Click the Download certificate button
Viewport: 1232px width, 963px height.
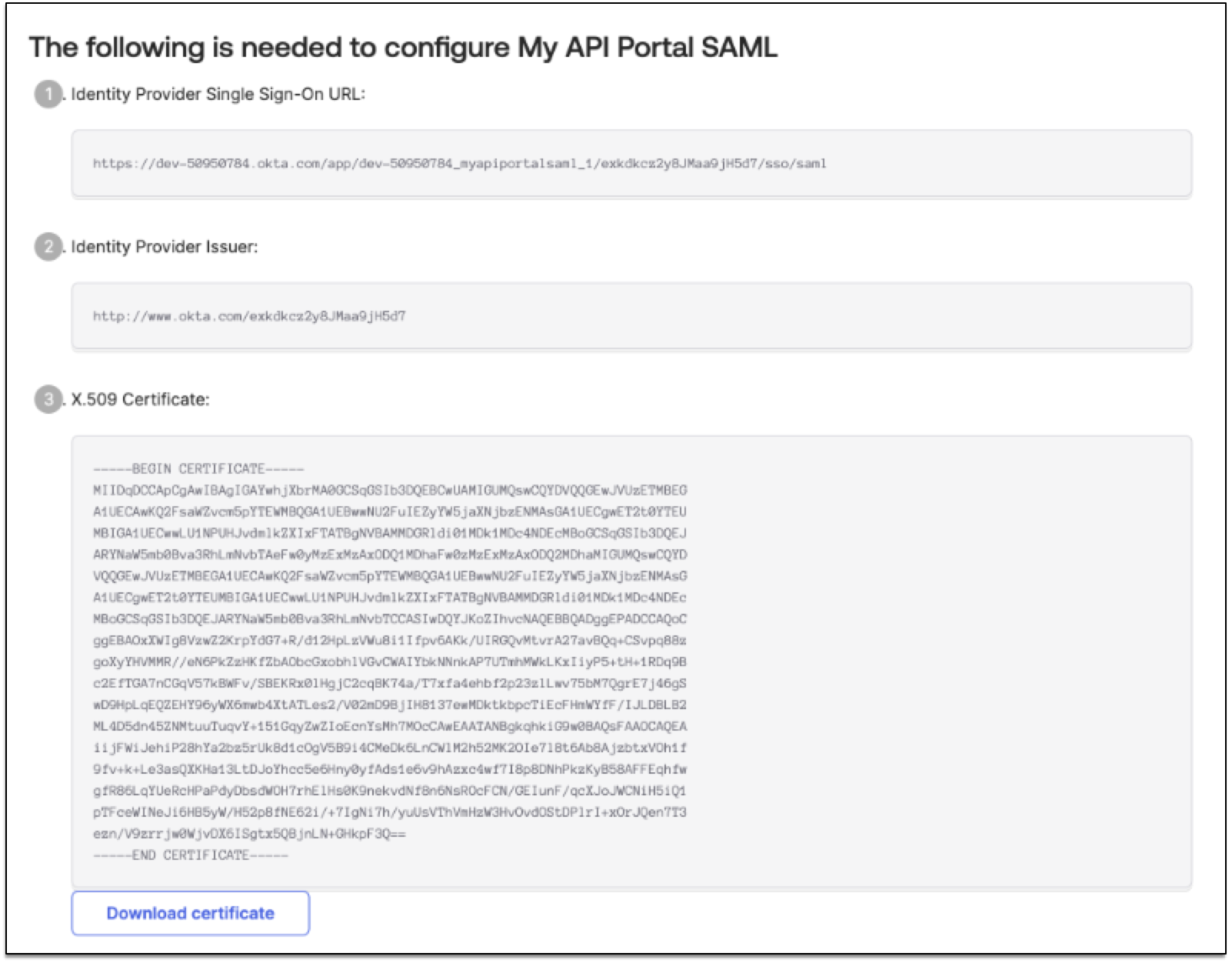coord(190,914)
